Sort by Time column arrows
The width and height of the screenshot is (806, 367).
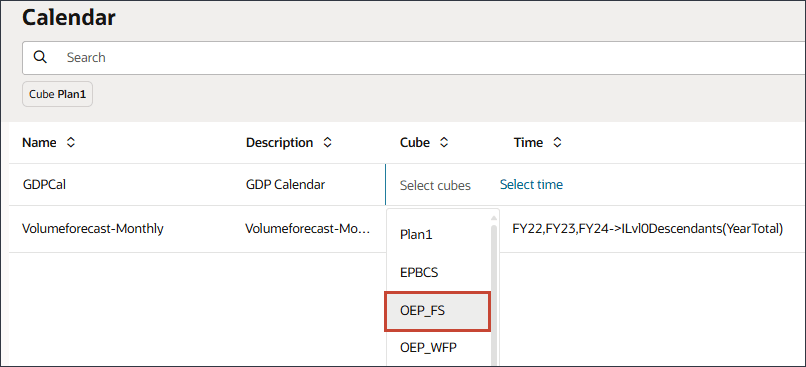tap(557, 143)
